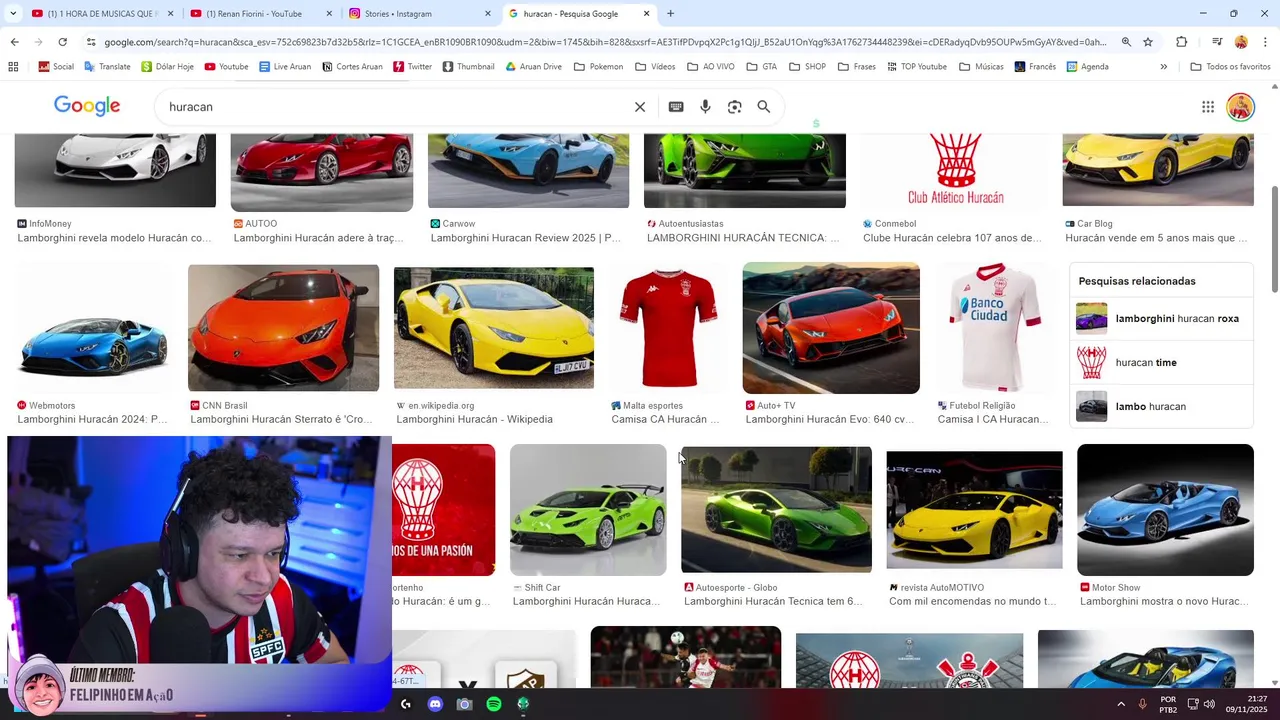Open the Translate bookmark
The width and height of the screenshot is (1280, 720).
pos(107,67)
